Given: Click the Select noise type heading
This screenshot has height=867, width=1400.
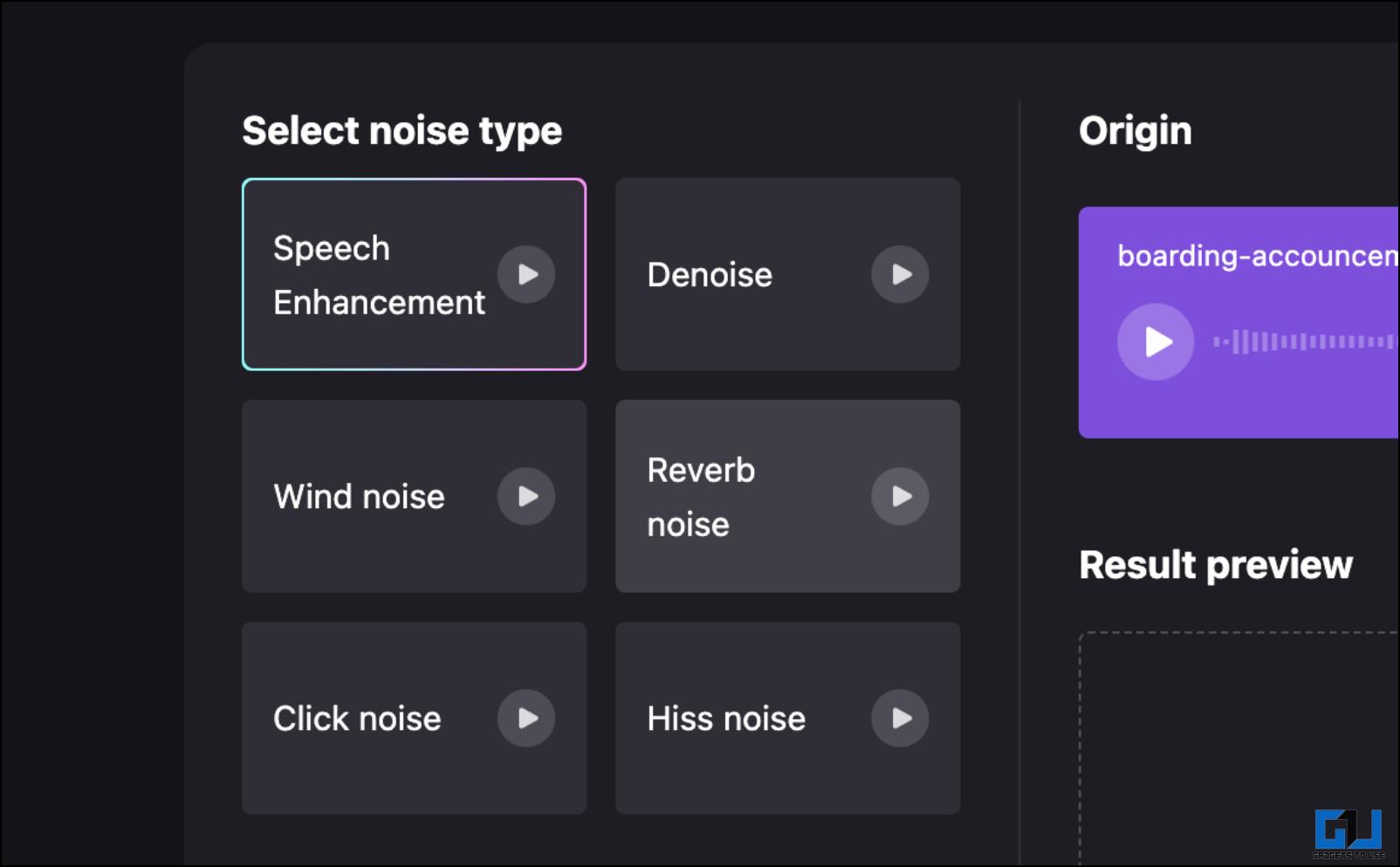Looking at the screenshot, I should pyautogui.click(x=401, y=131).
